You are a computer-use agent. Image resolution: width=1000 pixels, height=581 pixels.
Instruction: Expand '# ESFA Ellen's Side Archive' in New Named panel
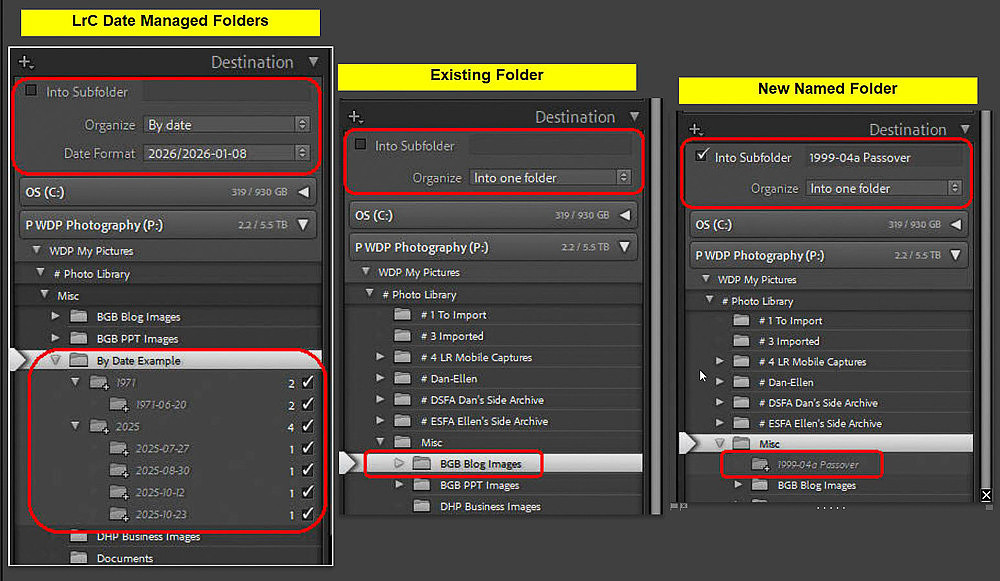[720, 423]
